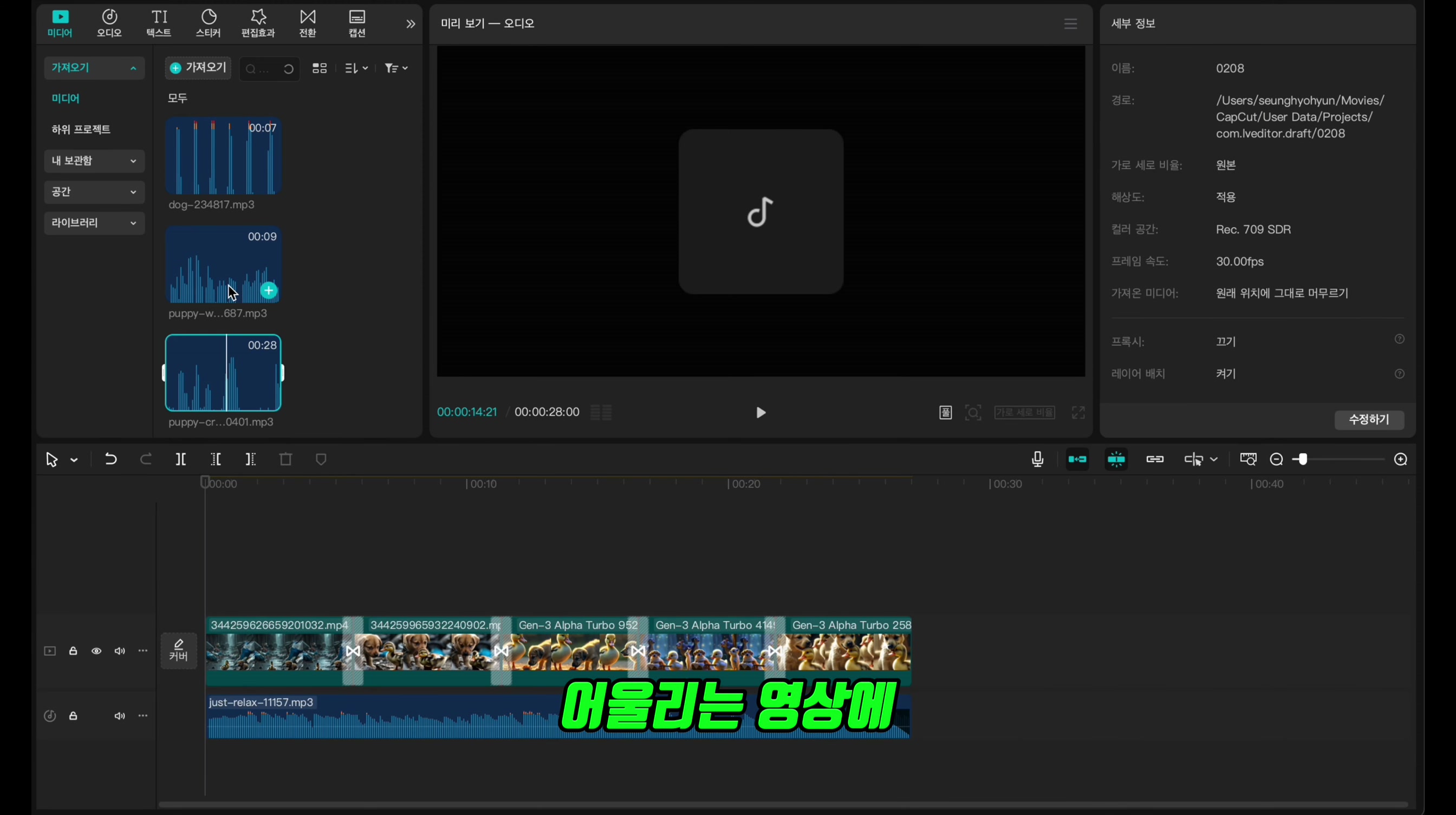Image resolution: width=1456 pixels, height=815 pixels.
Task: Open the 스티커 tab
Action: point(208,24)
